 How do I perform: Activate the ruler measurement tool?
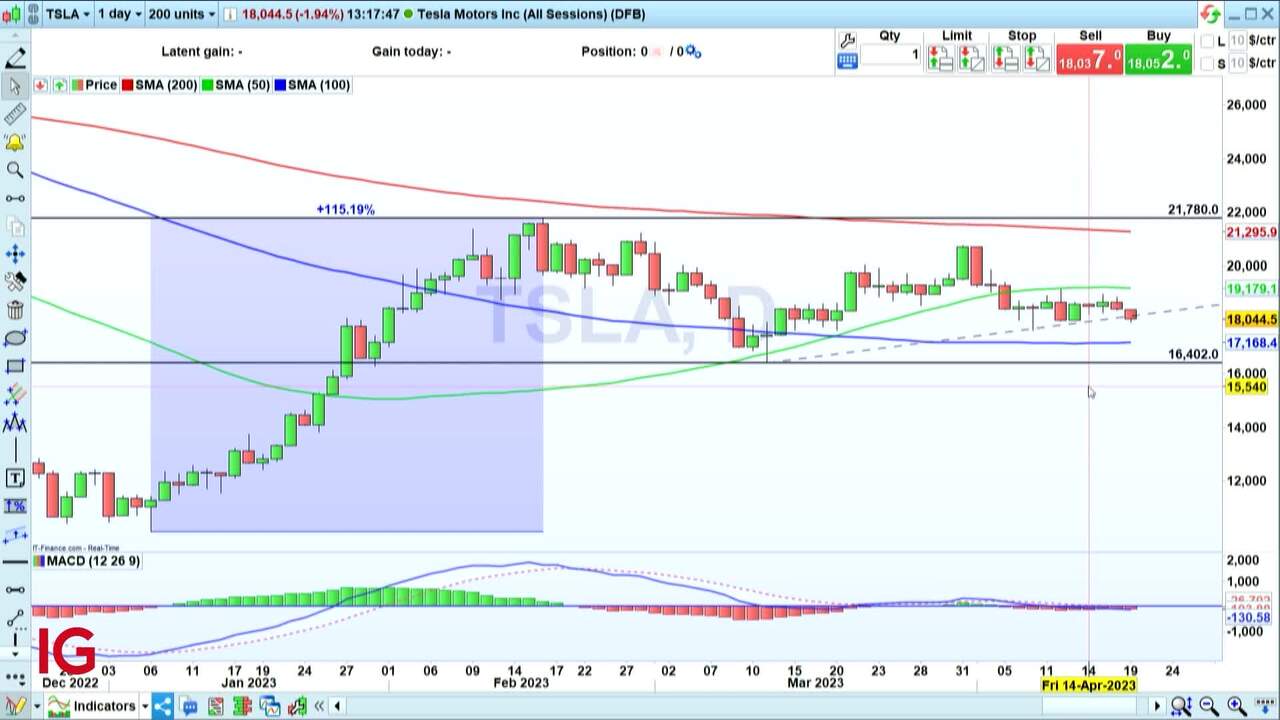point(15,115)
